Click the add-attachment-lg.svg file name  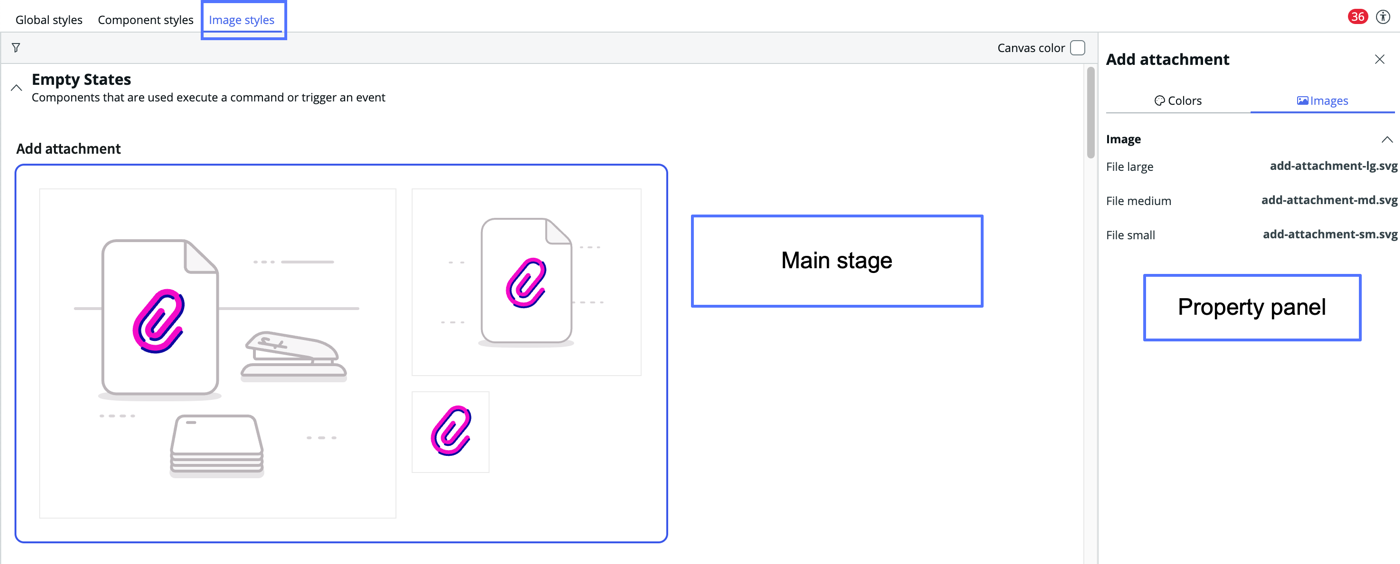click(1333, 166)
